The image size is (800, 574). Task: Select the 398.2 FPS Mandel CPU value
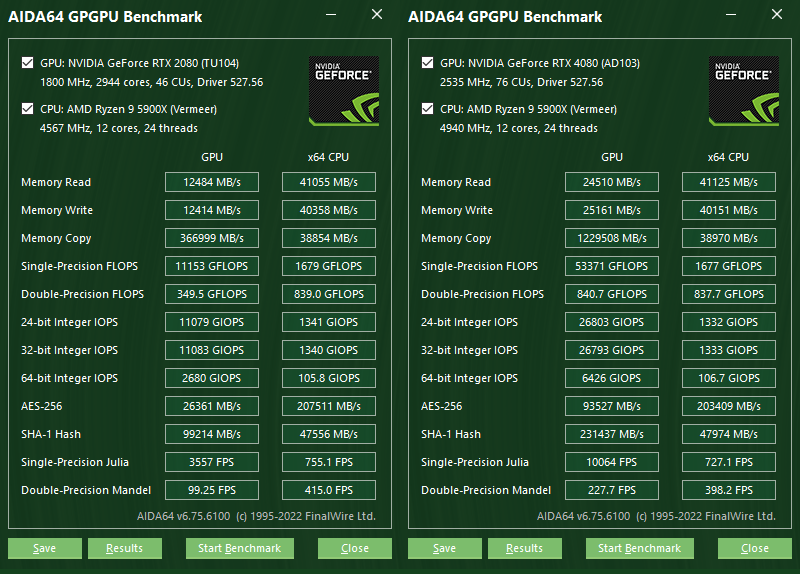[729, 491]
